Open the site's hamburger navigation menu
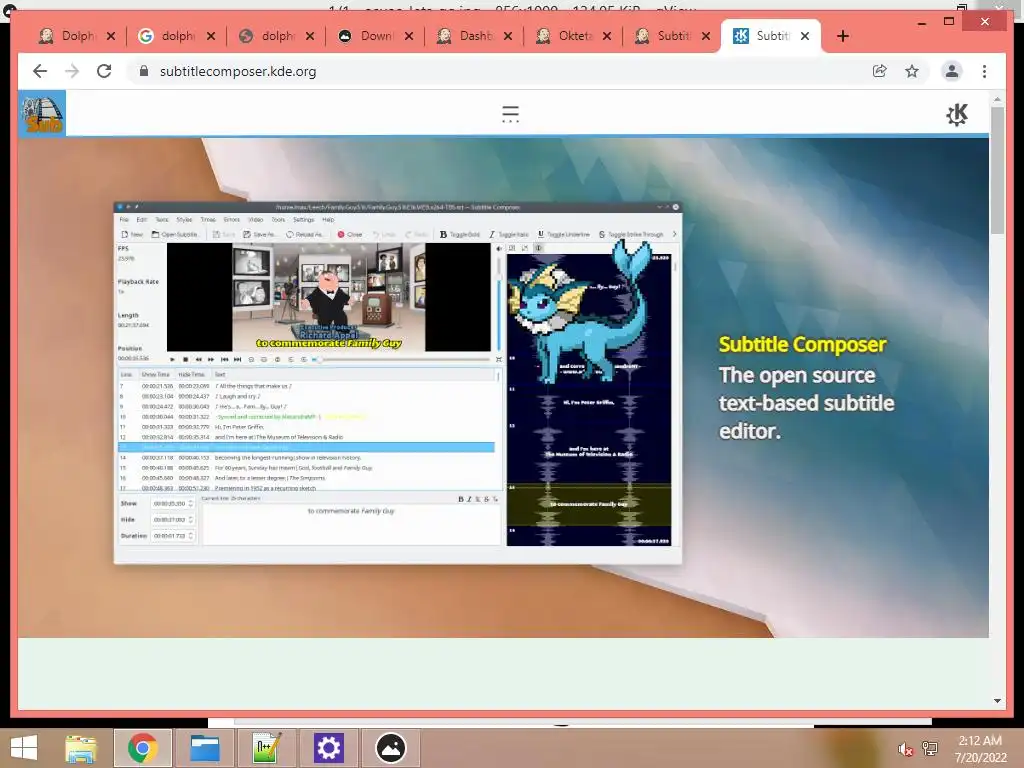Viewport: 1024px width, 768px height. tap(510, 114)
